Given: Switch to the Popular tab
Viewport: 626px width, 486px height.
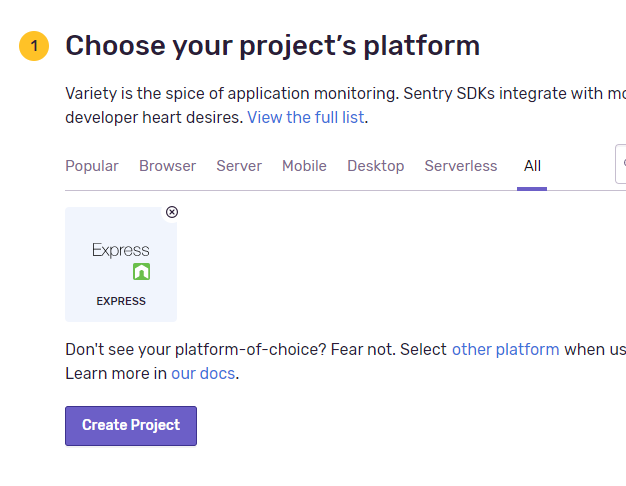Looking at the screenshot, I should [x=92, y=166].
